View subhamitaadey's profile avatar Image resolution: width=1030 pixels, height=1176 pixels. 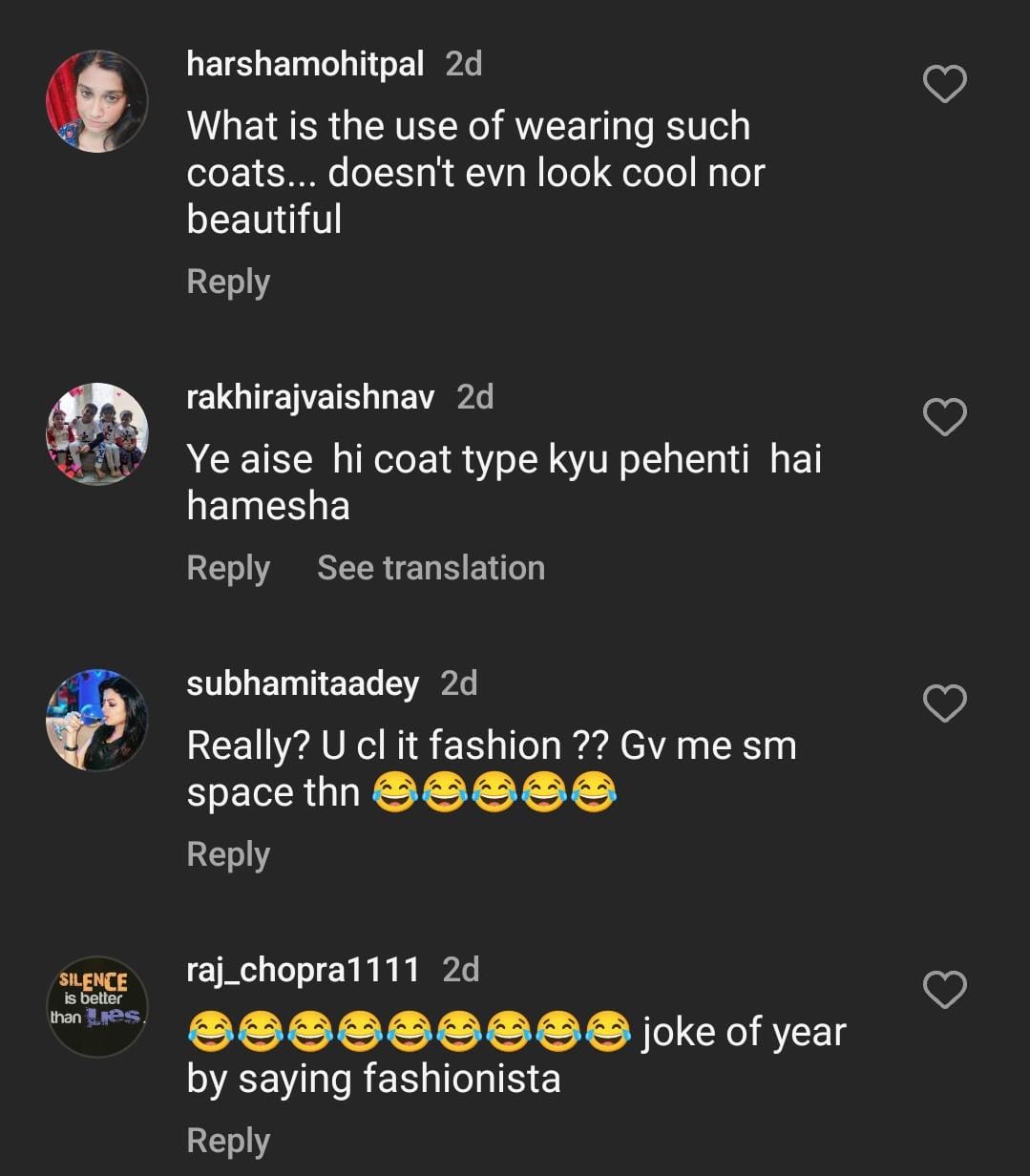97,721
